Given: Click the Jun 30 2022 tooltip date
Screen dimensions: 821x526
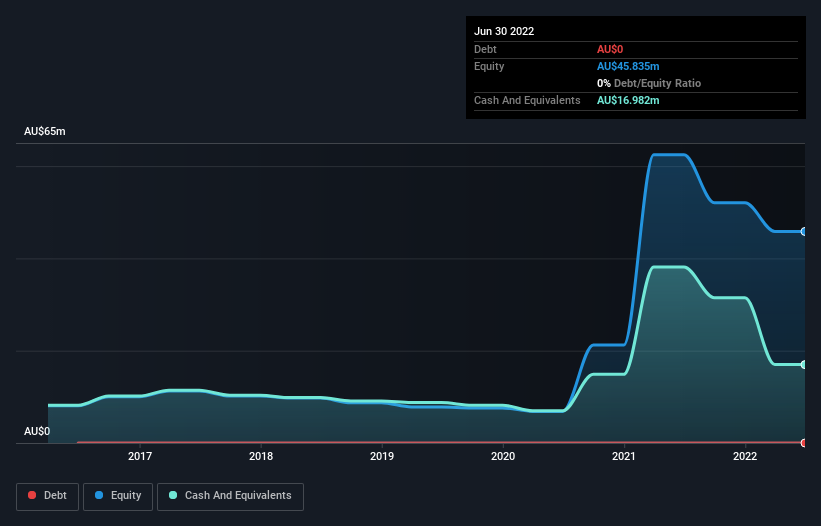Looking at the screenshot, I should pos(504,31).
